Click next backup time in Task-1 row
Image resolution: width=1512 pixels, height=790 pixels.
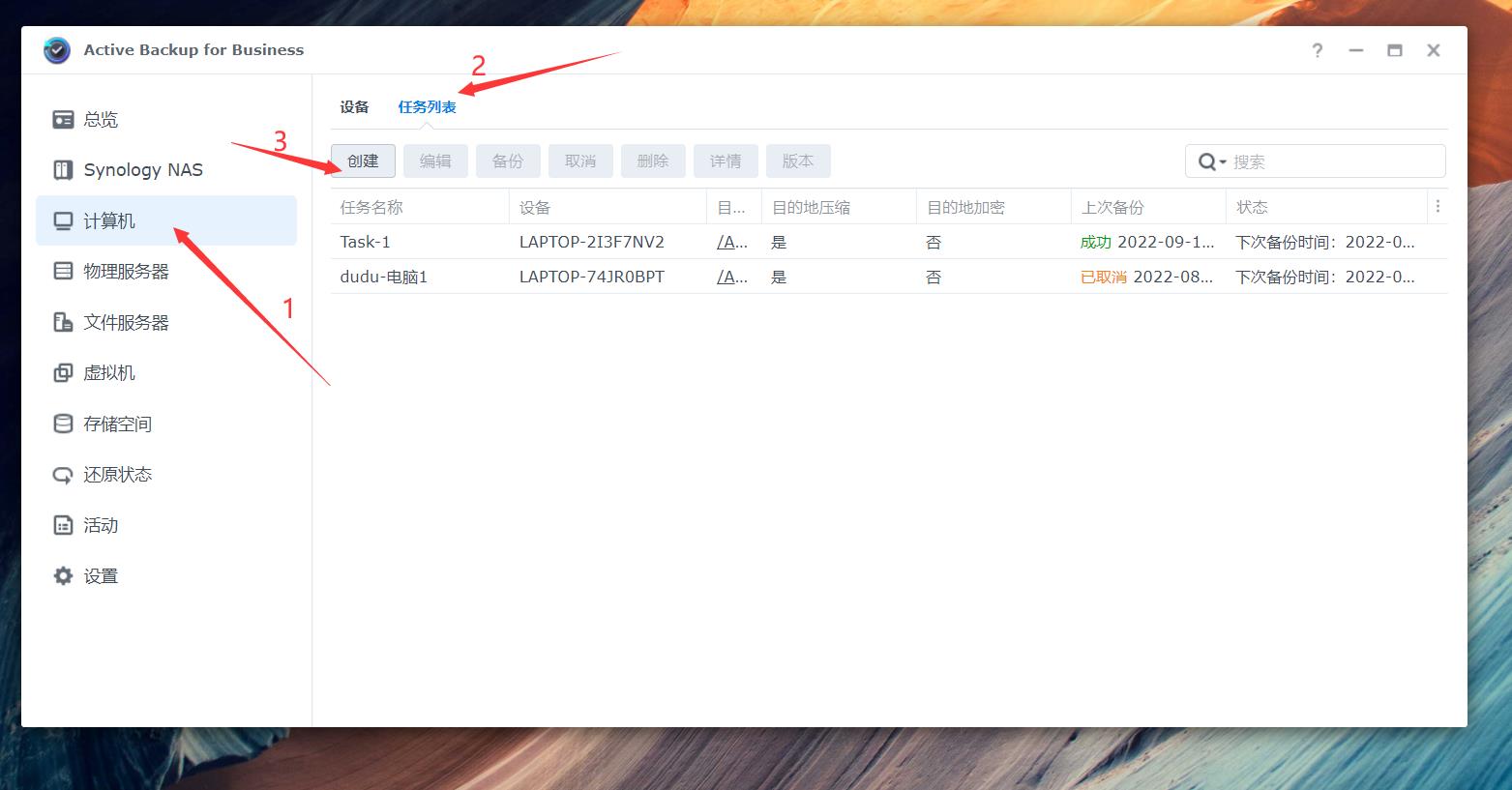coord(1325,242)
